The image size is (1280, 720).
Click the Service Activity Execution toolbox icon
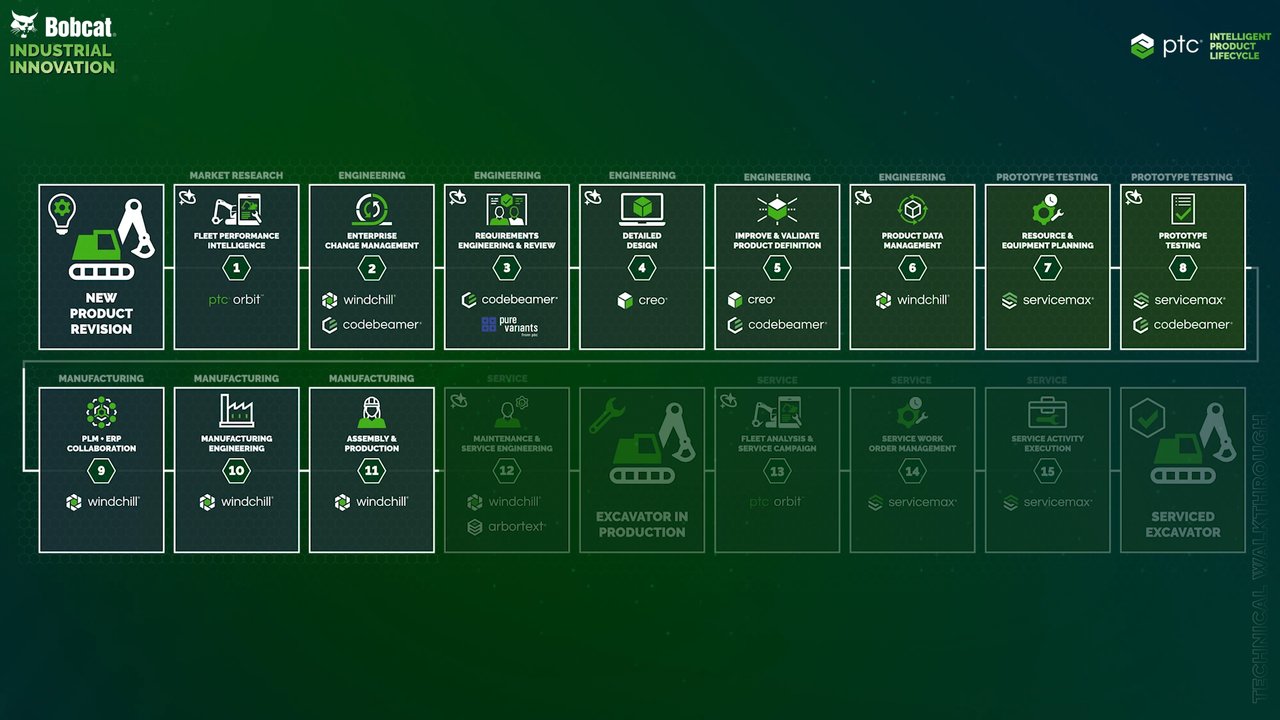1047,412
